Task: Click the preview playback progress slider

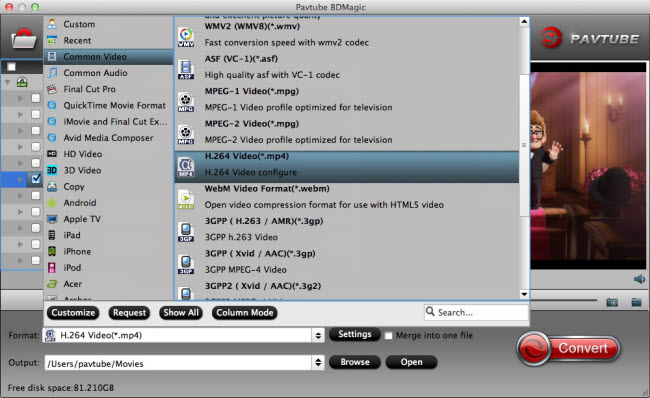Action: [564, 300]
